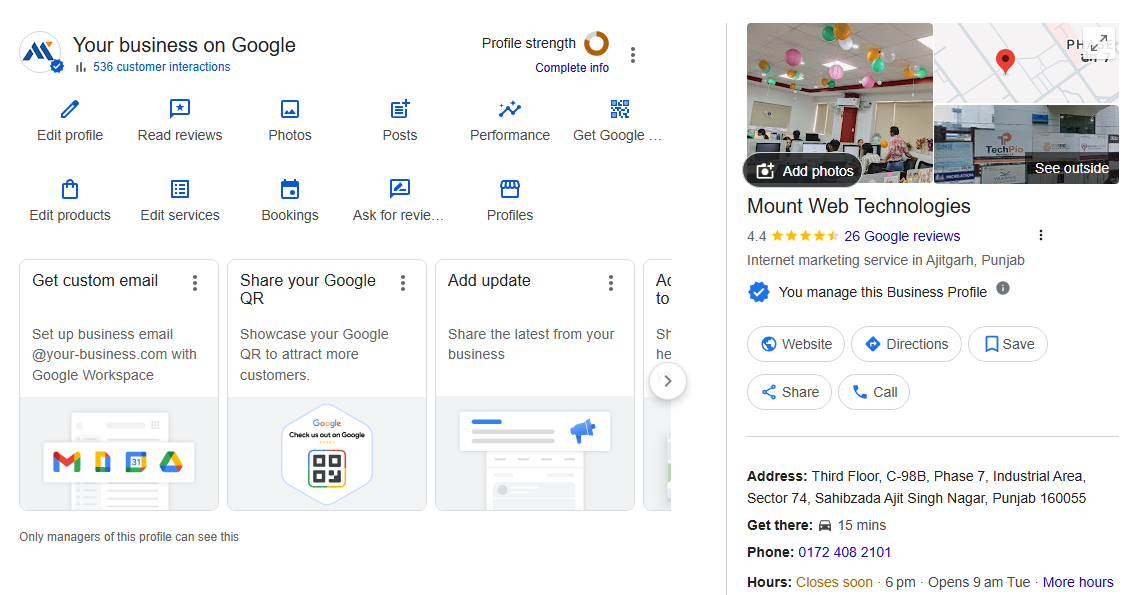
Task: Open three-dot menu beside Profile strength
Action: 633,55
